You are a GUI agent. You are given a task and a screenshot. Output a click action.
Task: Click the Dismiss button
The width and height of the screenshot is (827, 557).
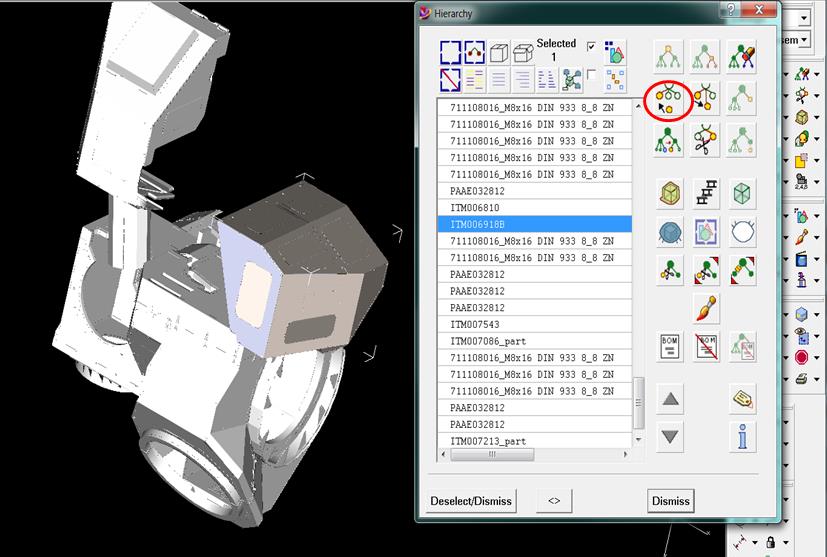(671, 501)
